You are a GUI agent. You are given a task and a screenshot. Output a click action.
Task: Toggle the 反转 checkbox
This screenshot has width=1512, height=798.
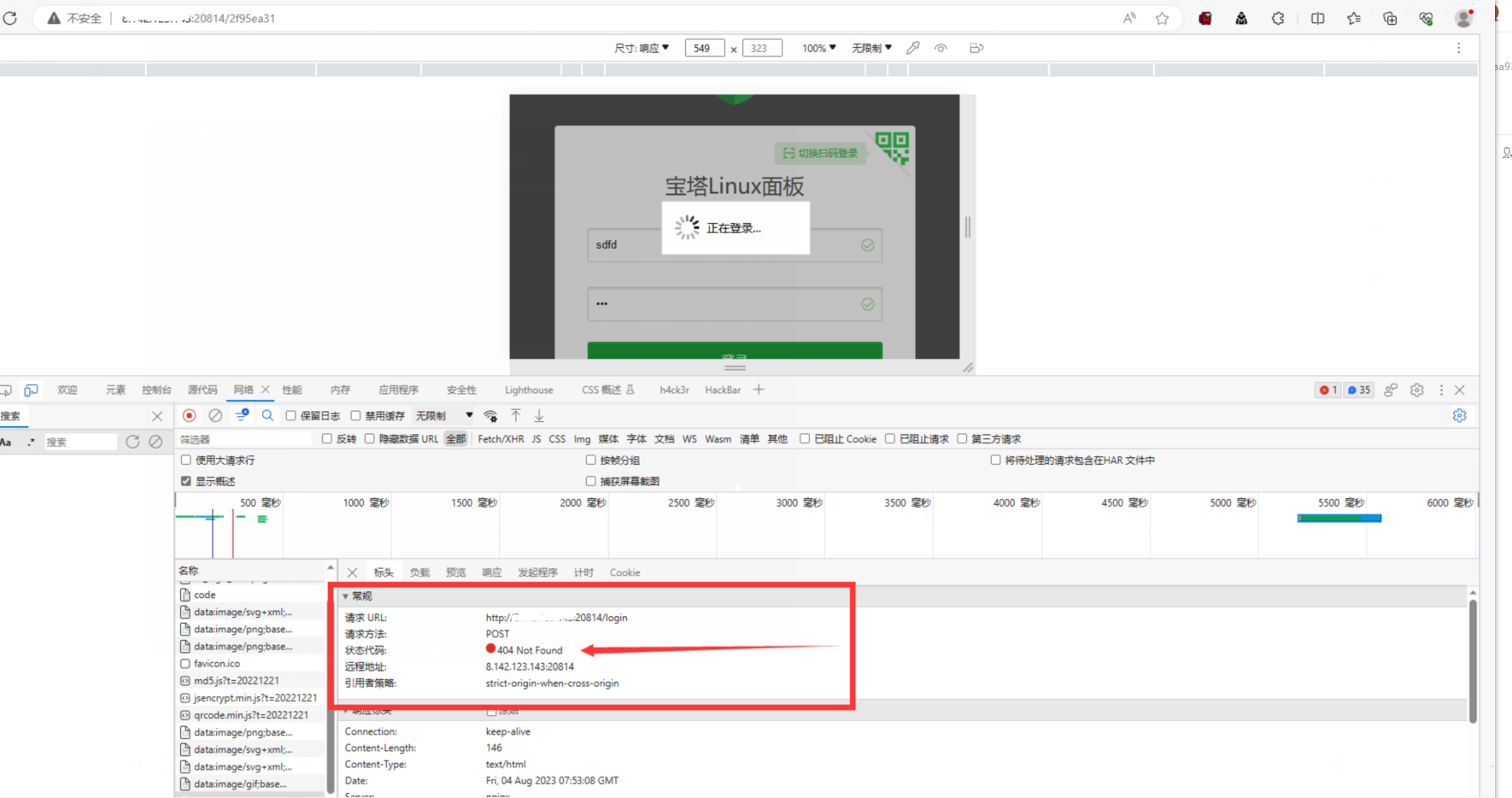point(326,438)
